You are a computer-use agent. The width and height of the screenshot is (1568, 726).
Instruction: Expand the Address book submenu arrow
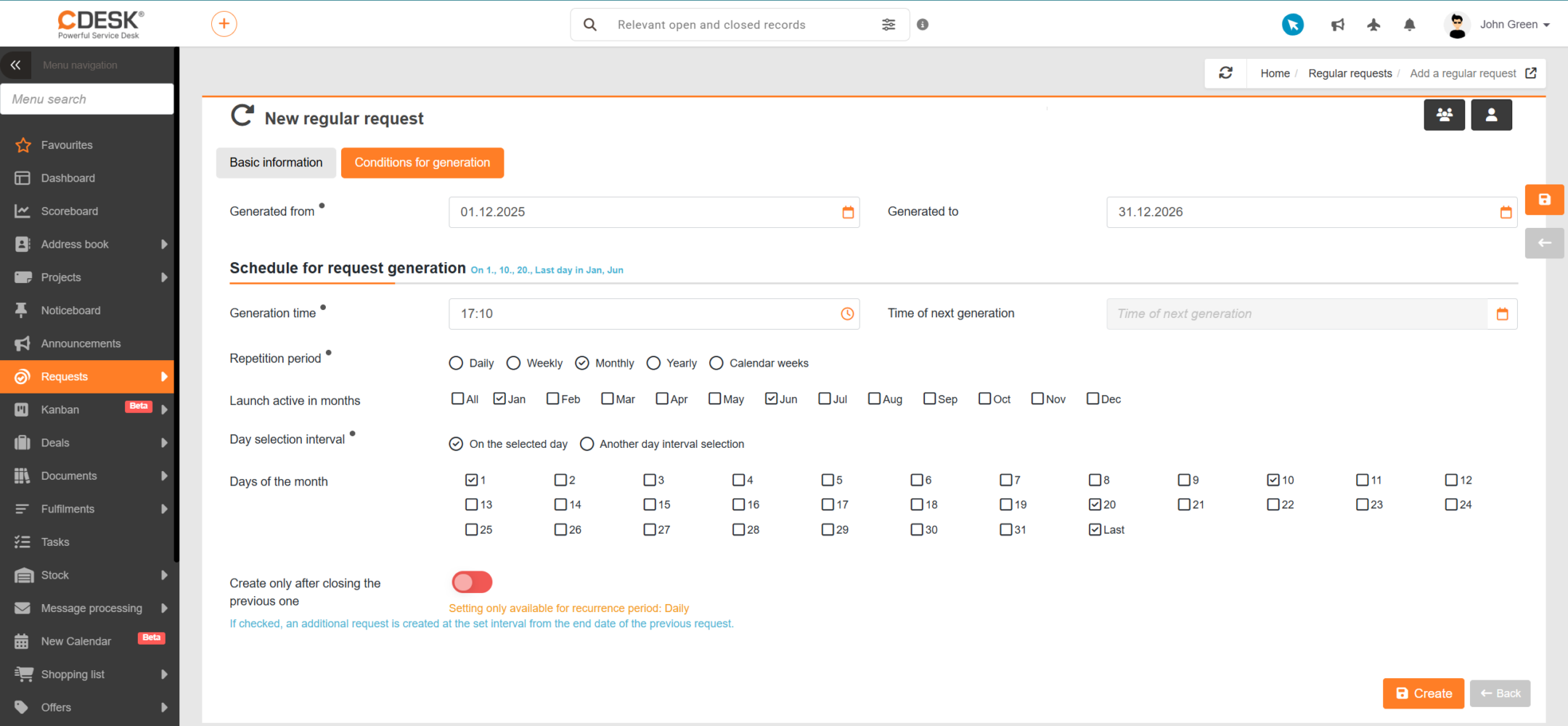pos(164,244)
